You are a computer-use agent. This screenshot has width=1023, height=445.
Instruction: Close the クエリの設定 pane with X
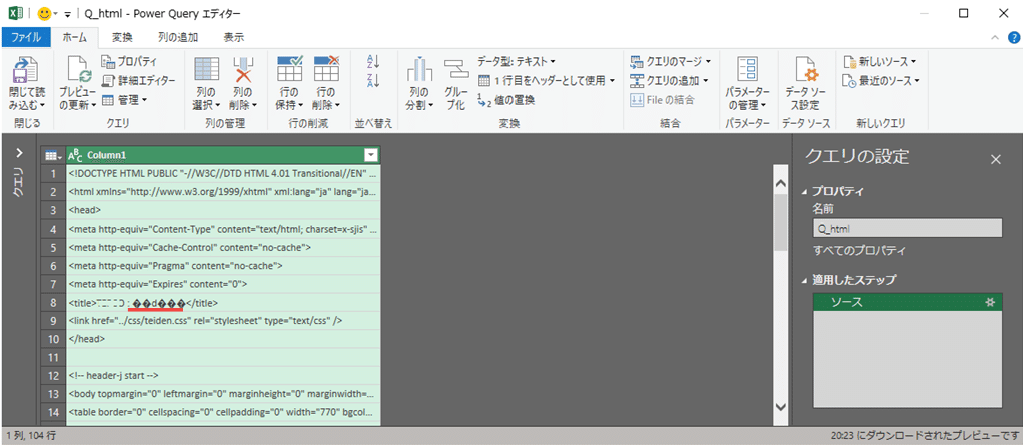click(x=996, y=159)
